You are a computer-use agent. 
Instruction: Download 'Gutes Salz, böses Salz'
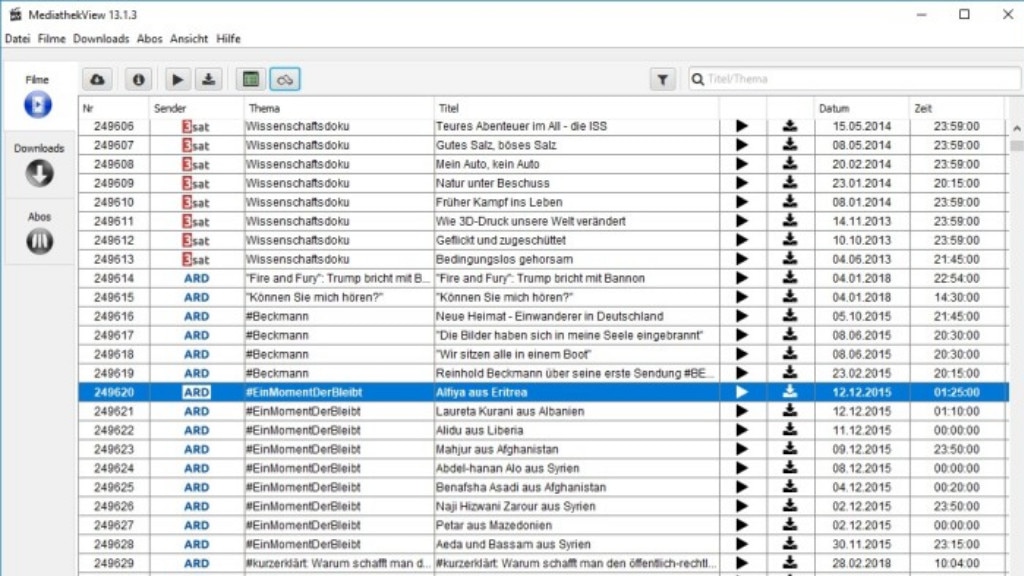790,145
